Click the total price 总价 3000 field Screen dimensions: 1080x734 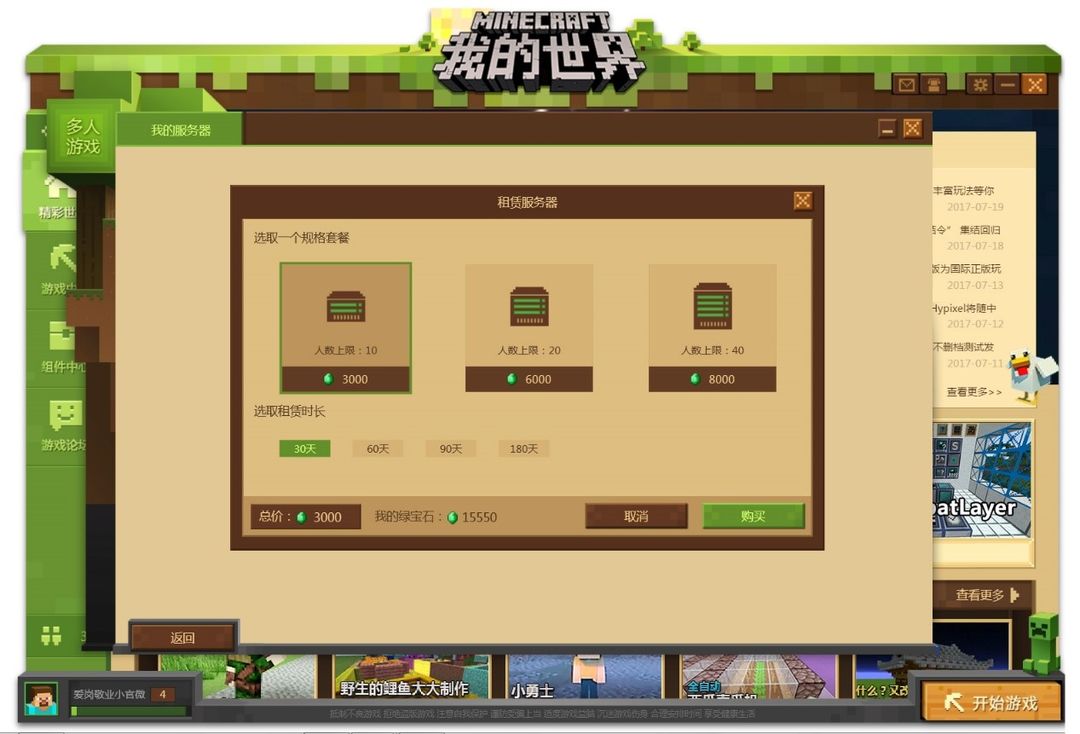306,516
